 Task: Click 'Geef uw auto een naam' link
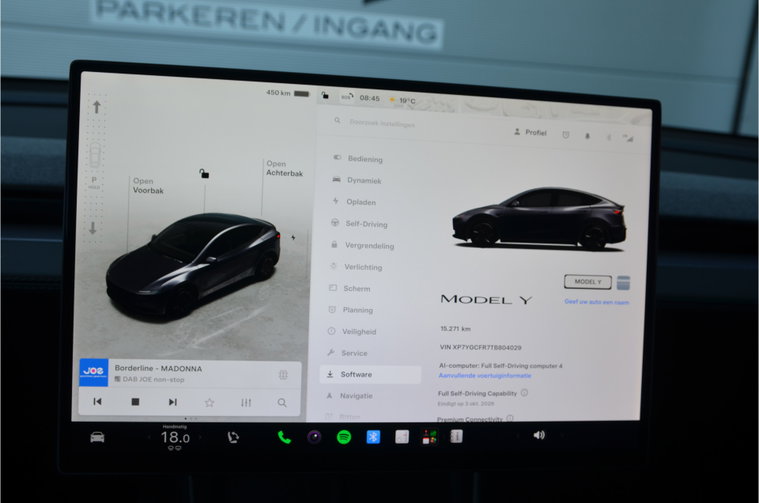click(x=597, y=302)
